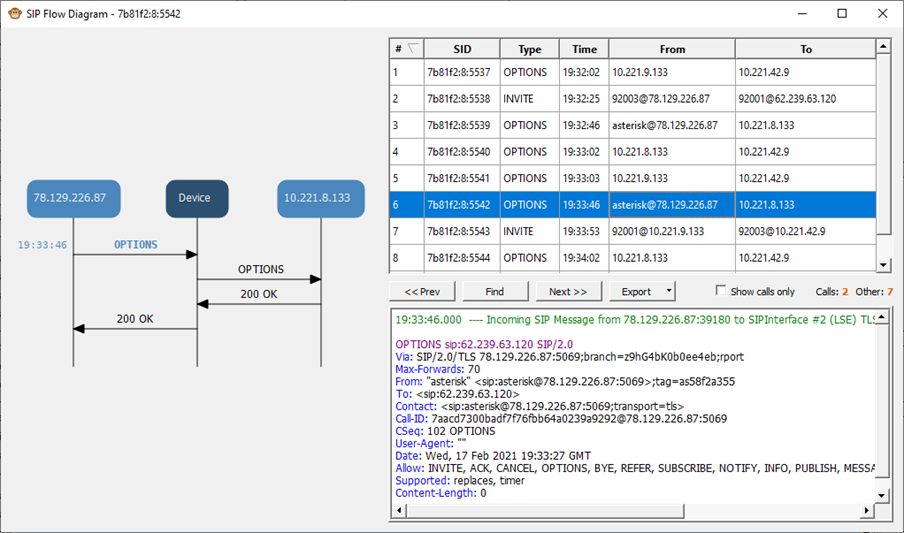Select row with SID 7b81f2:8:5544
Screen dimensions: 904x533
[632, 258]
